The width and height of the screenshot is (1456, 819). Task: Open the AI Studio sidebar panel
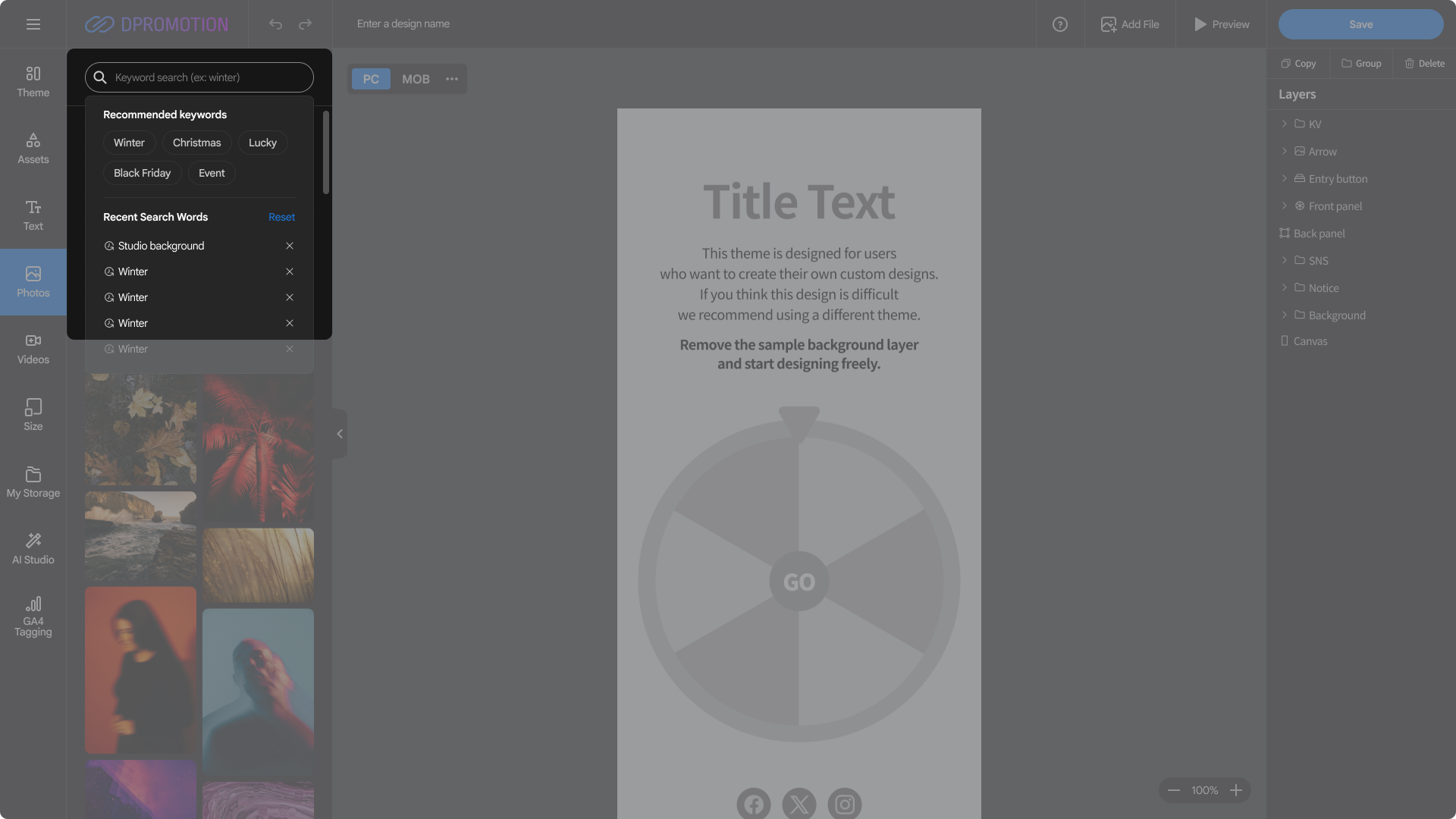pyautogui.click(x=33, y=549)
